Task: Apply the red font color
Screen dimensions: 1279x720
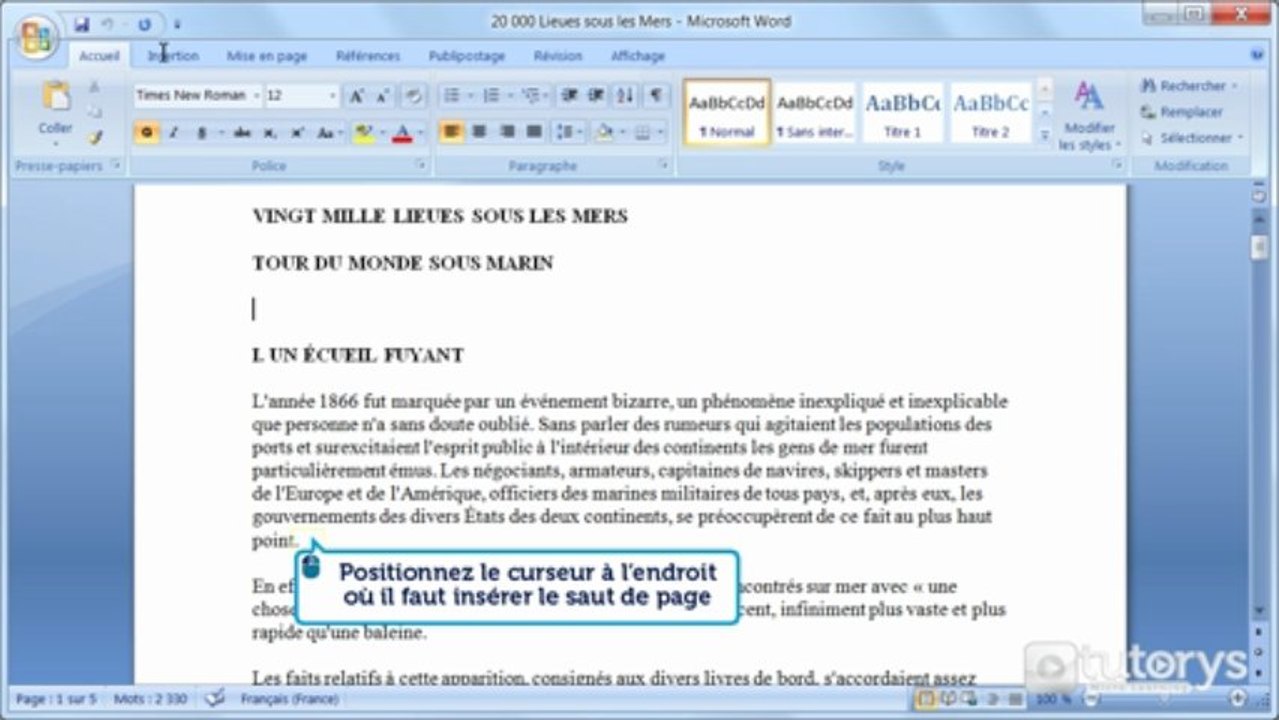Action: pos(402,132)
